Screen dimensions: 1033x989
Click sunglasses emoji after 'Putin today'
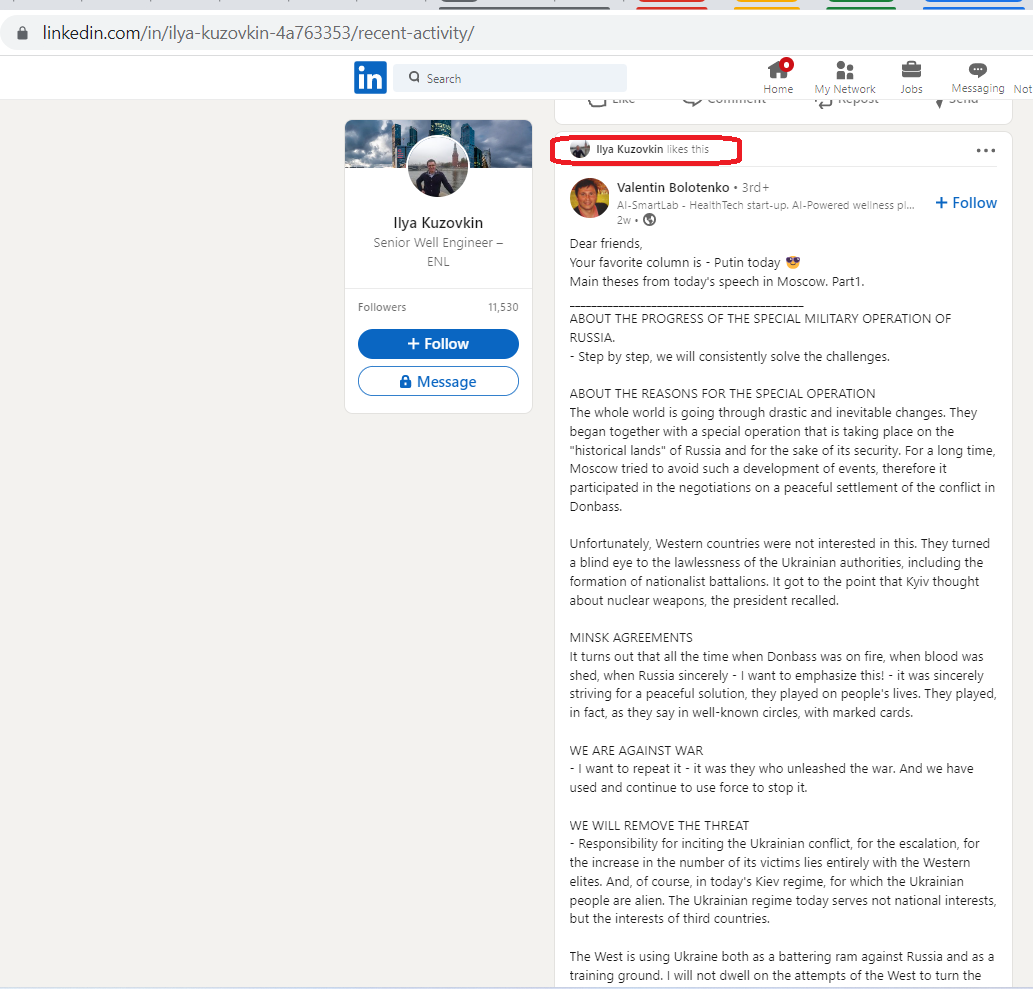click(793, 262)
